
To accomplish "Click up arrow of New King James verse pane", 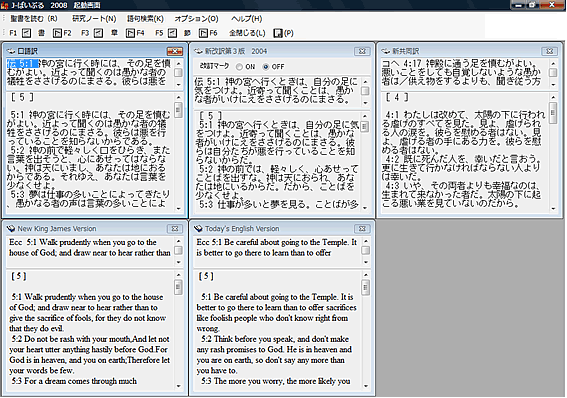I will [179, 241].
